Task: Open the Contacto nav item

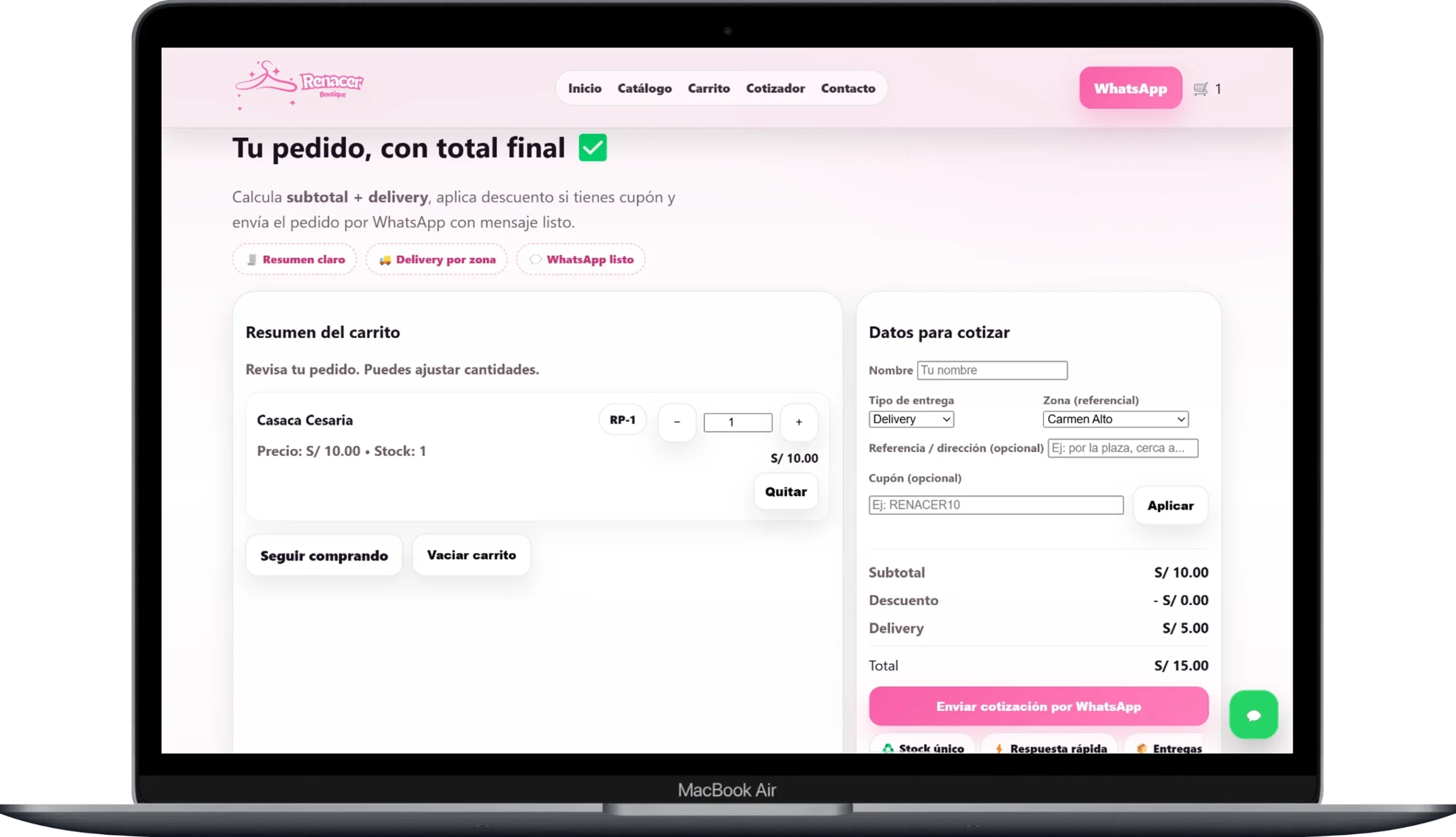Action: coord(848,88)
